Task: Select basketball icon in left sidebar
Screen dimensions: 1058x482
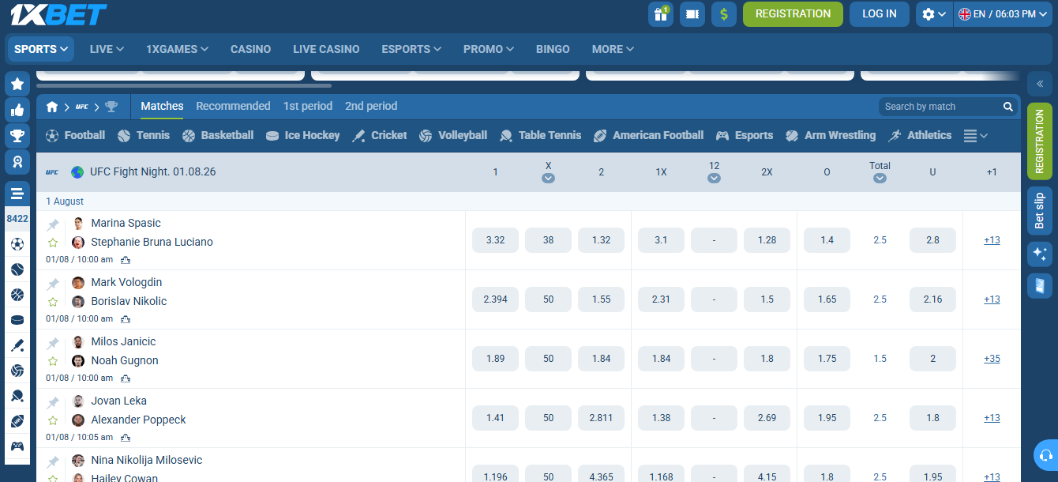Action: click(x=18, y=295)
